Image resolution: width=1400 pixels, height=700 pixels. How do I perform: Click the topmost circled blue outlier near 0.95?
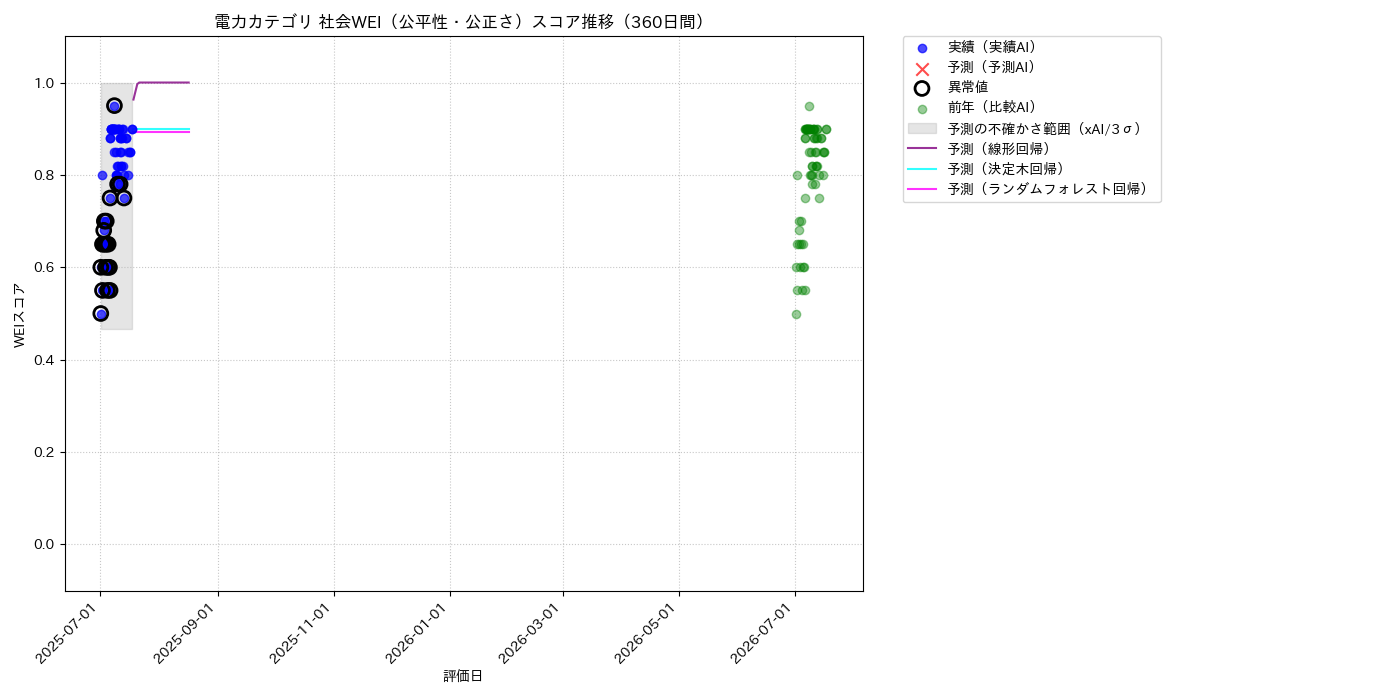point(114,106)
